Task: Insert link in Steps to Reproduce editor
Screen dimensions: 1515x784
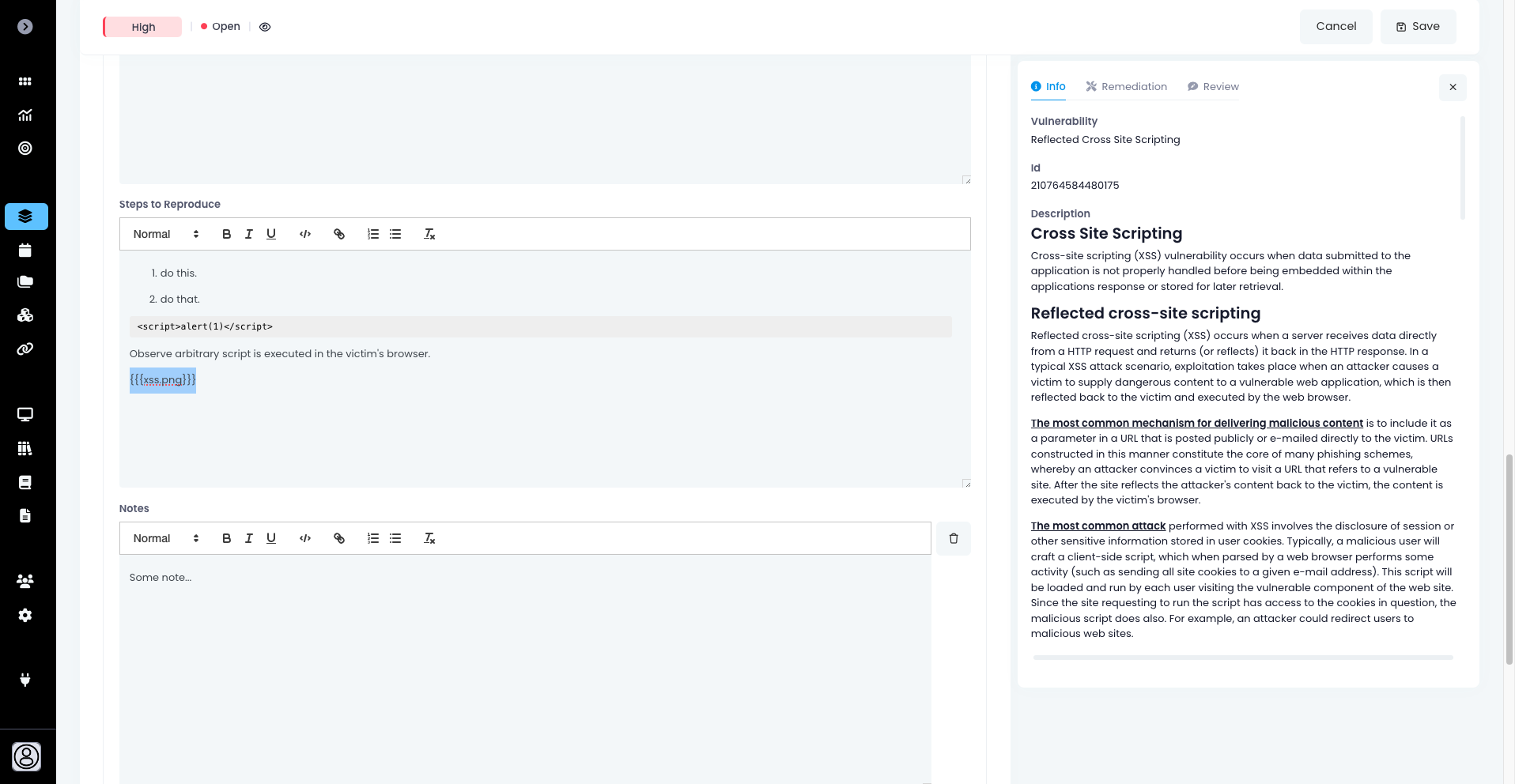Action: [339, 234]
